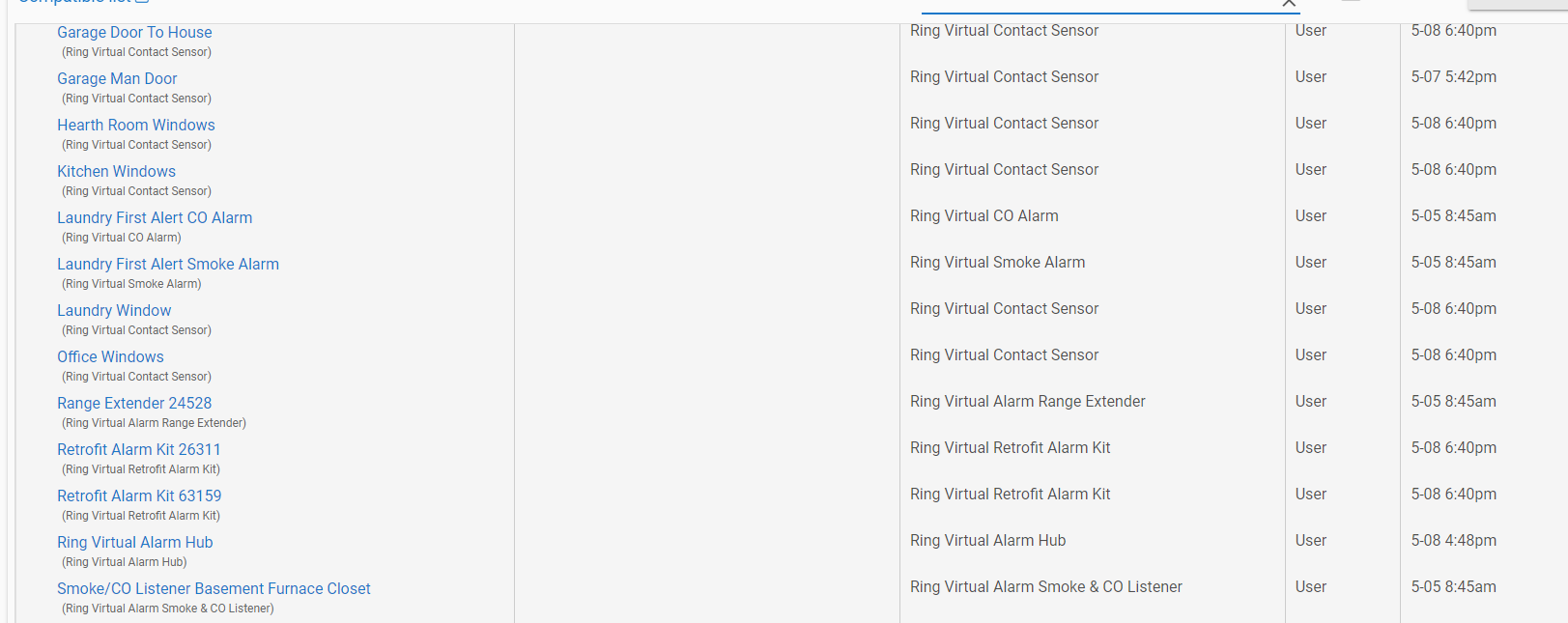This screenshot has height=623, width=1568.
Task: Clear the search field with the X icon
Action: tap(1289, 4)
